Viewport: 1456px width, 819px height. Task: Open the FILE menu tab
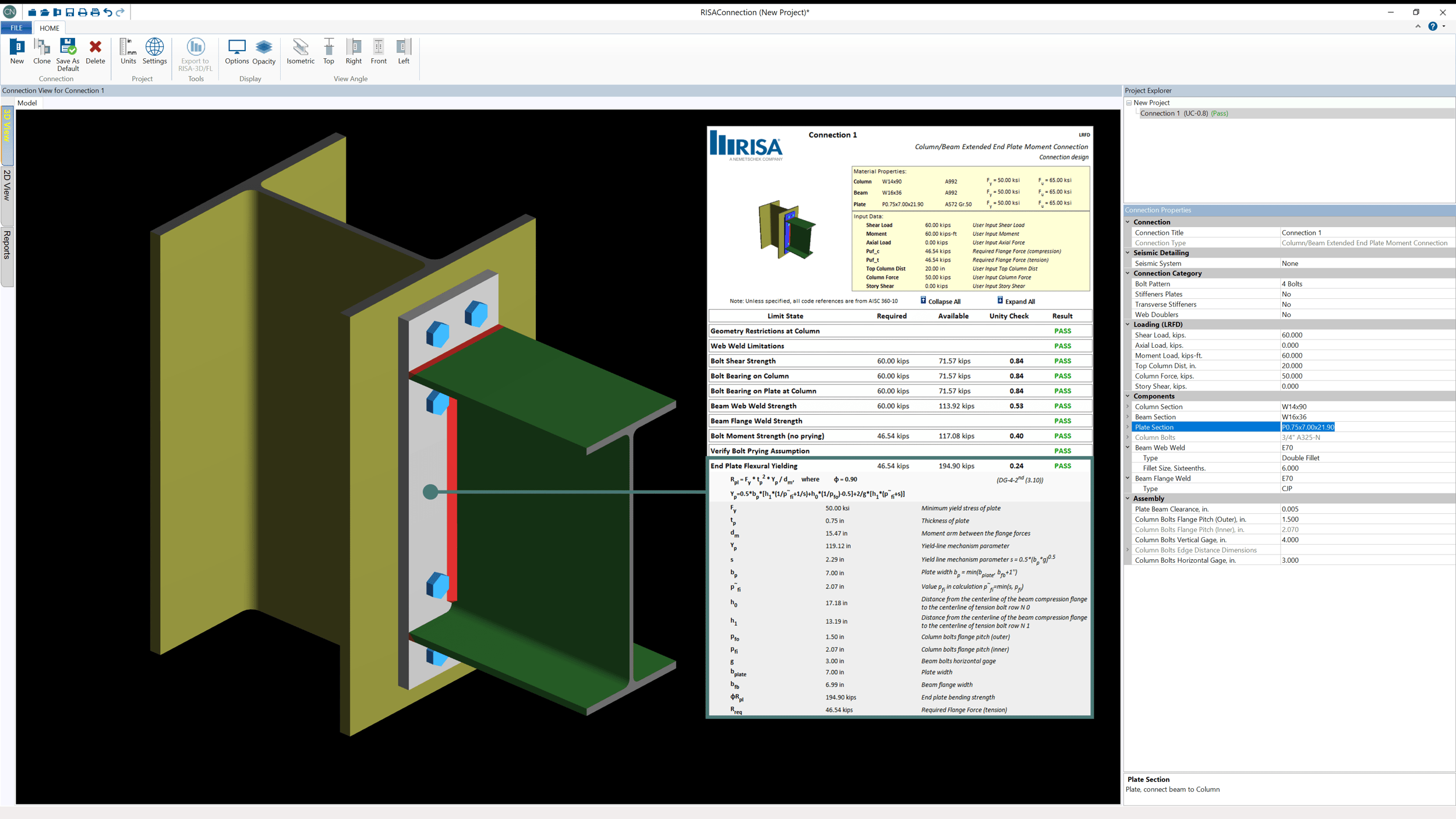[16, 28]
